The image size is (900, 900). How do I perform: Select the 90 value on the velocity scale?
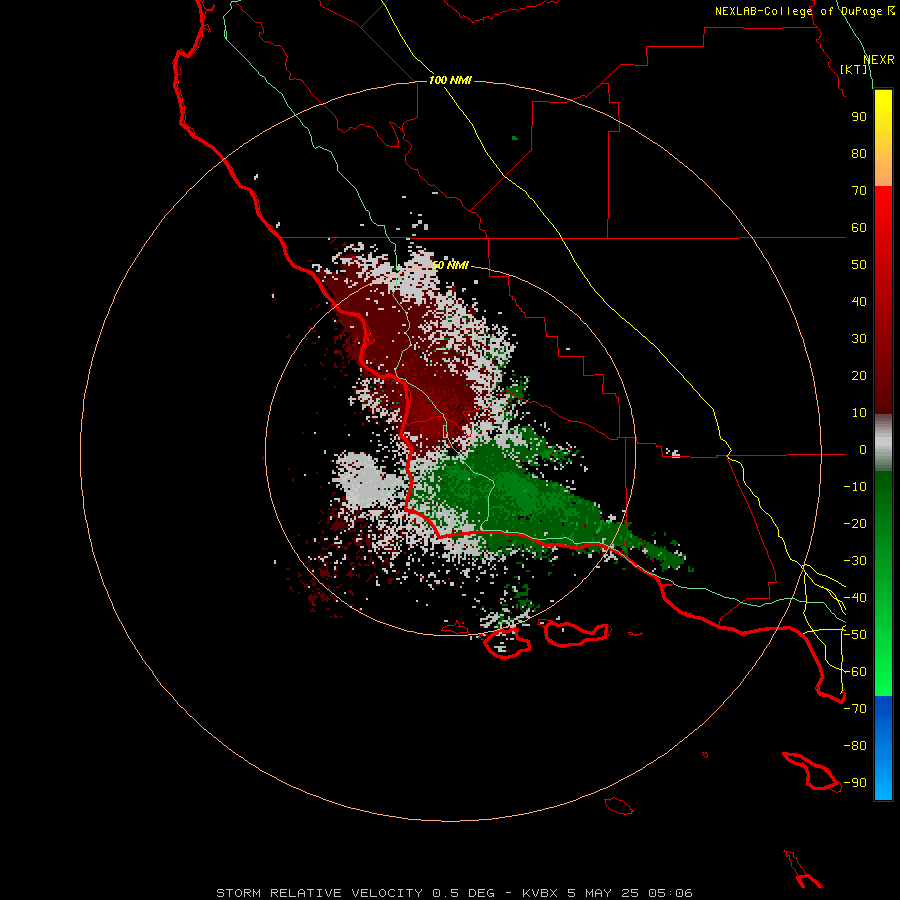(x=859, y=117)
